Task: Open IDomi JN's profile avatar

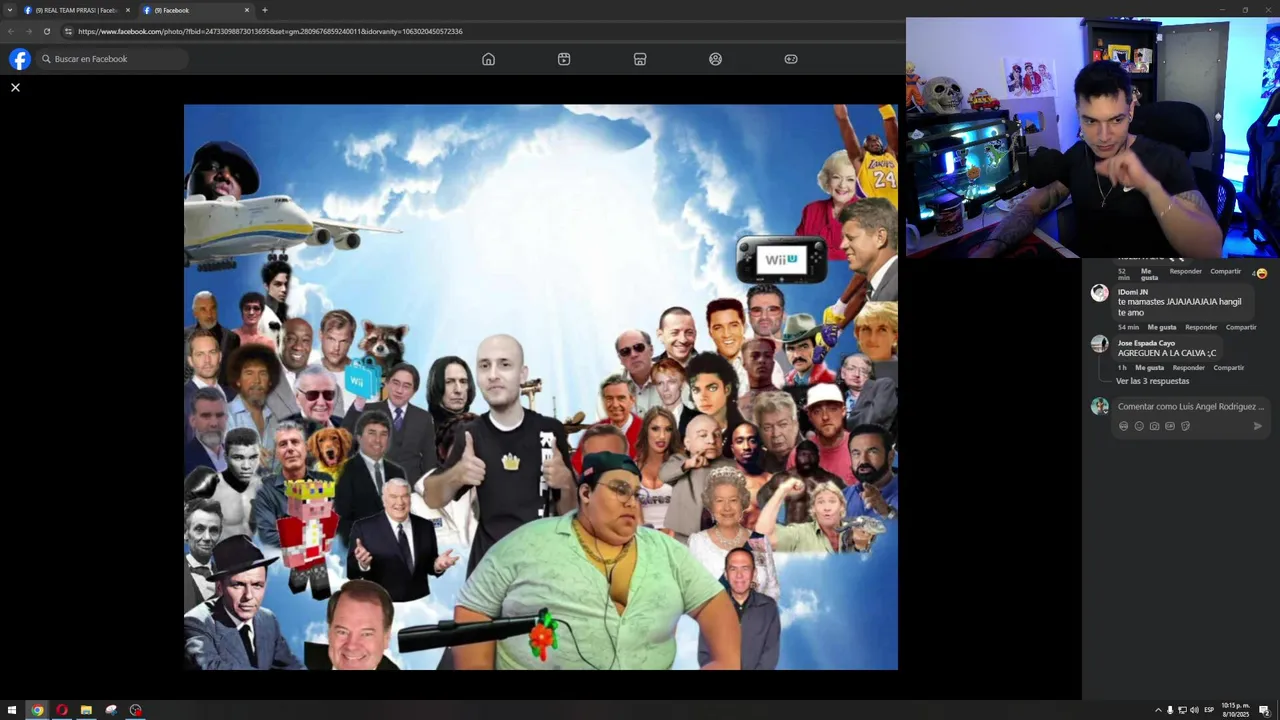Action: coord(1100,293)
